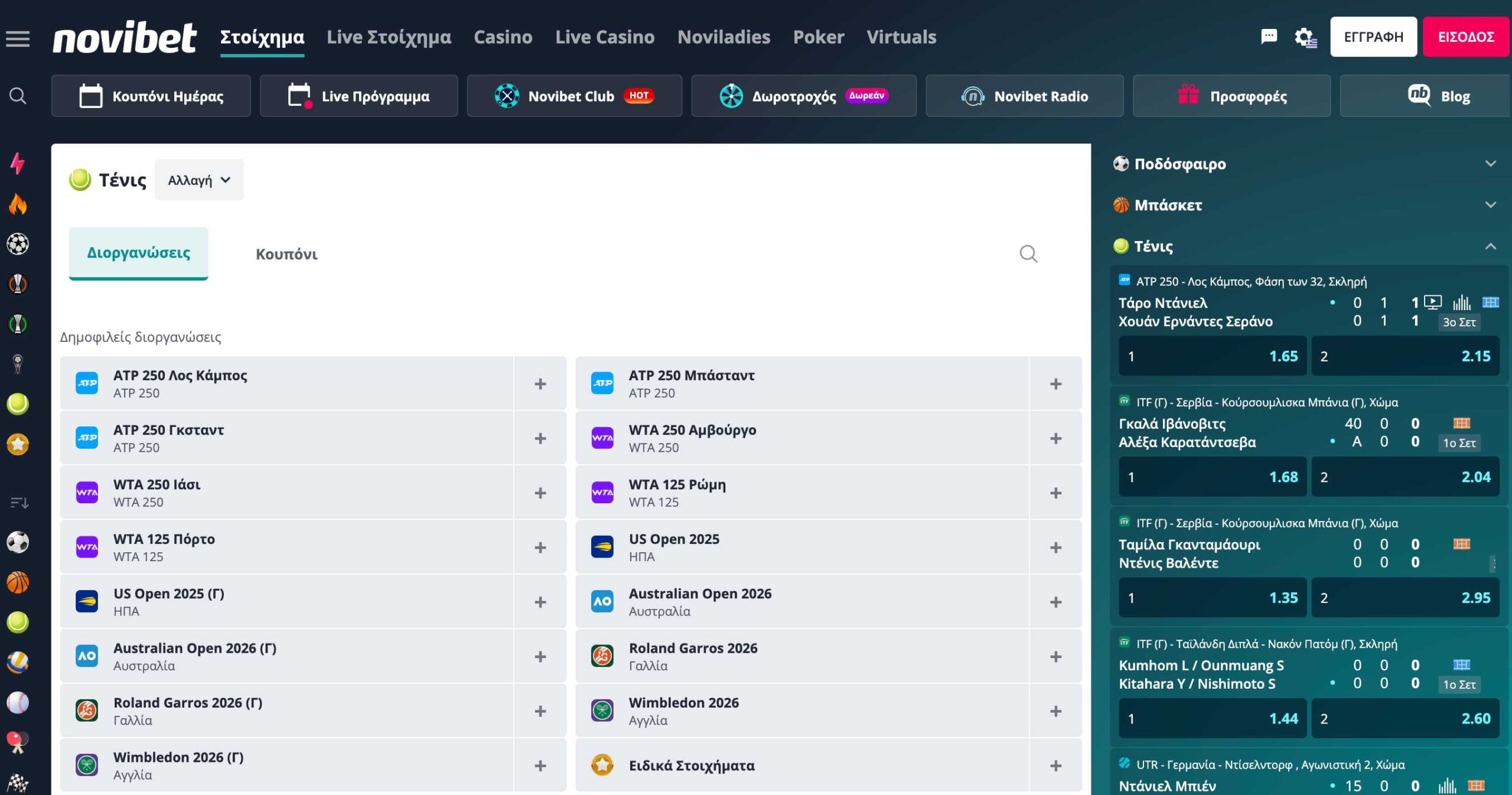Click the ΕΙΣΟΔΟΣ login button
This screenshot has width=1512, height=795.
tap(1466, 37)
